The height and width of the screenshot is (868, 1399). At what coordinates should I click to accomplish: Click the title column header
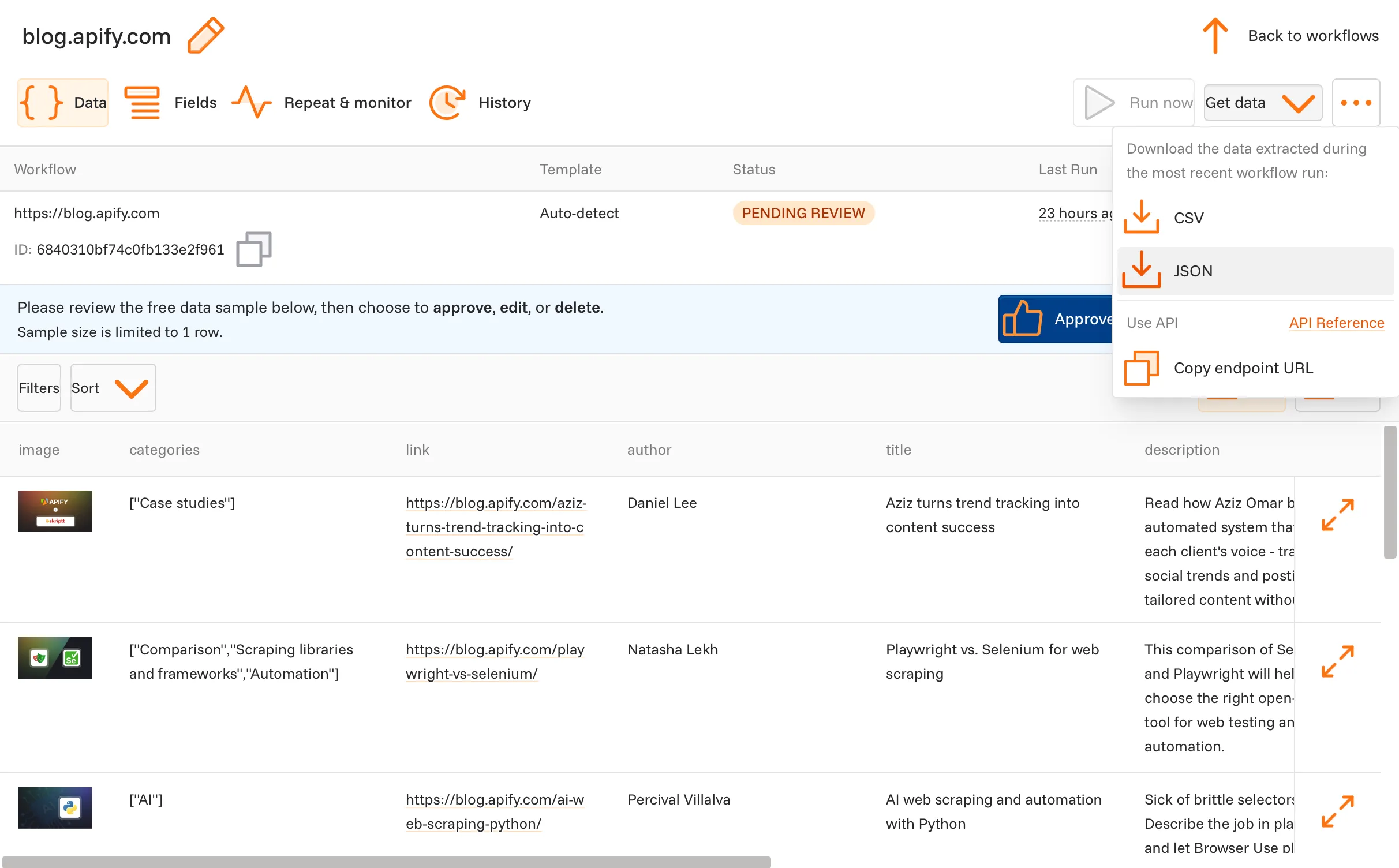(x=899, y=450)
